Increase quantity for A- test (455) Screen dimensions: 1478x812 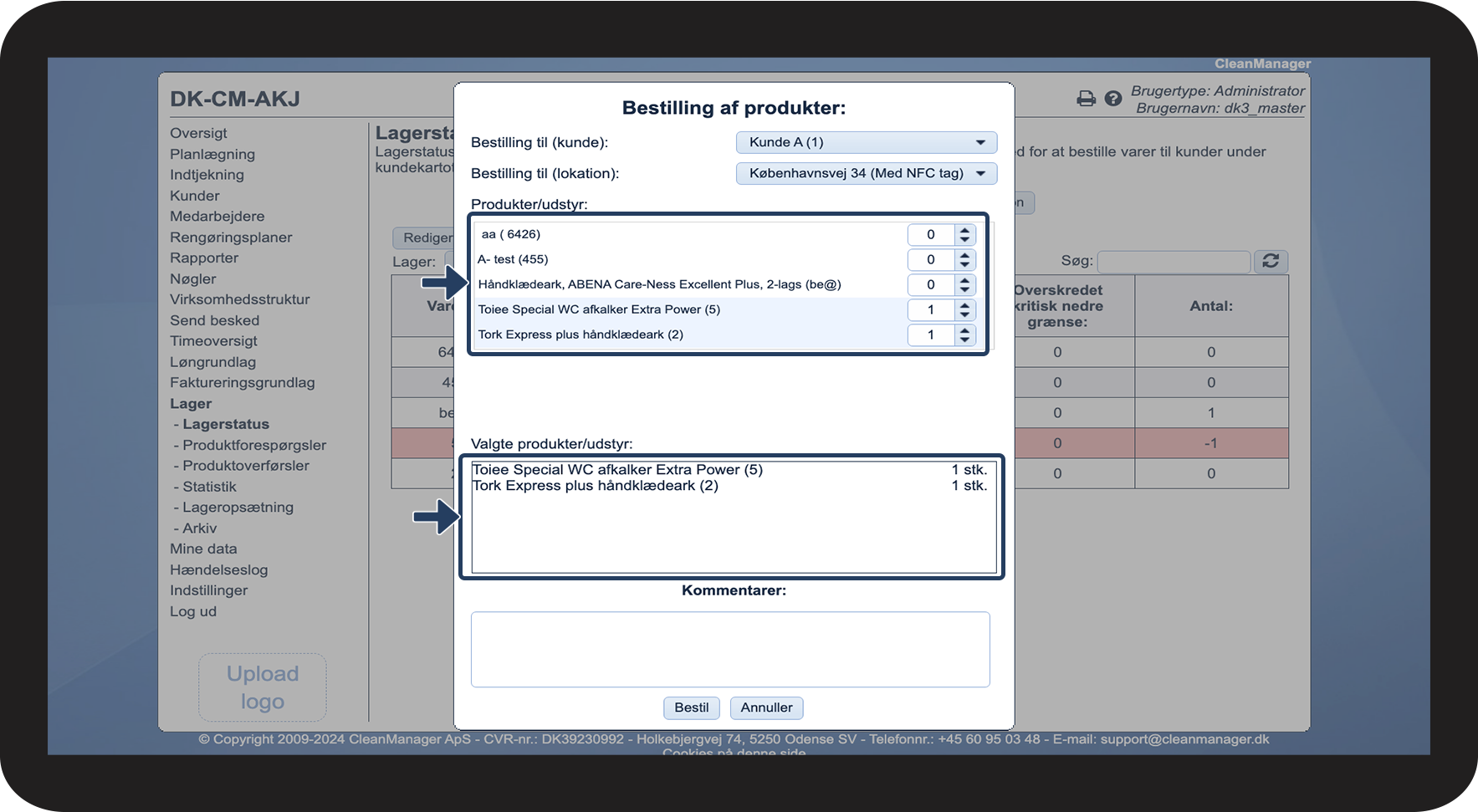[965, 255]
